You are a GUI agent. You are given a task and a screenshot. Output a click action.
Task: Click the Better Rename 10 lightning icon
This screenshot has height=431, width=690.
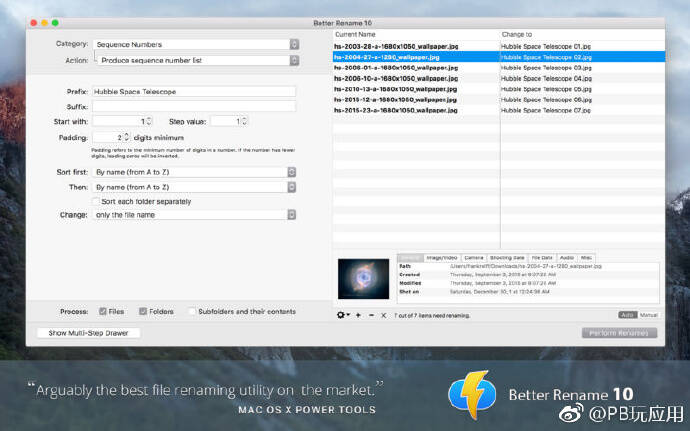pos(472,394)
